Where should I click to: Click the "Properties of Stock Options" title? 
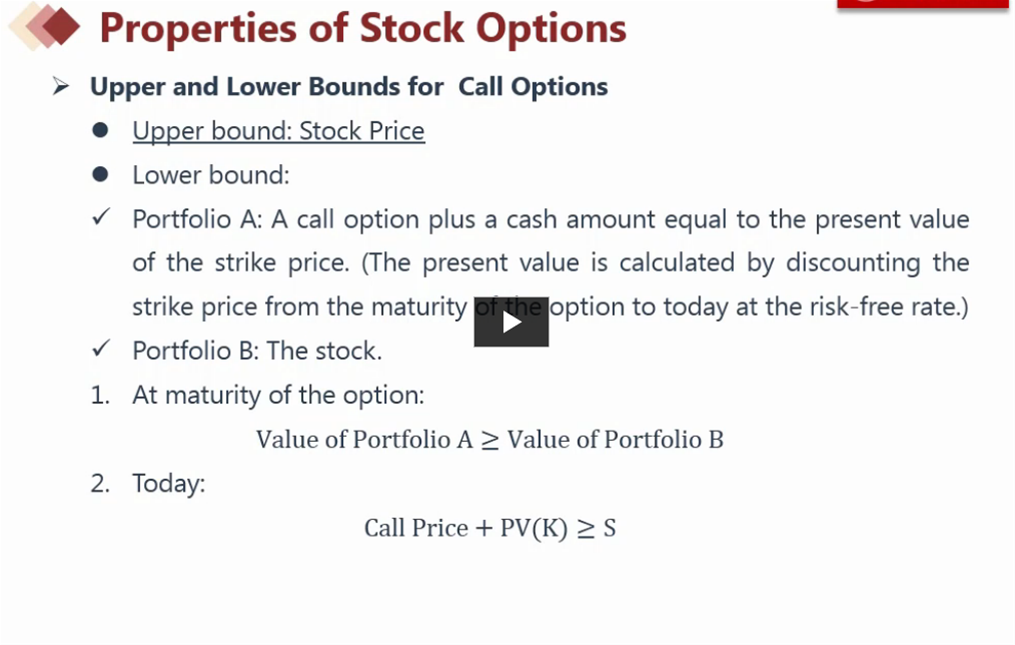pos(362,28)
